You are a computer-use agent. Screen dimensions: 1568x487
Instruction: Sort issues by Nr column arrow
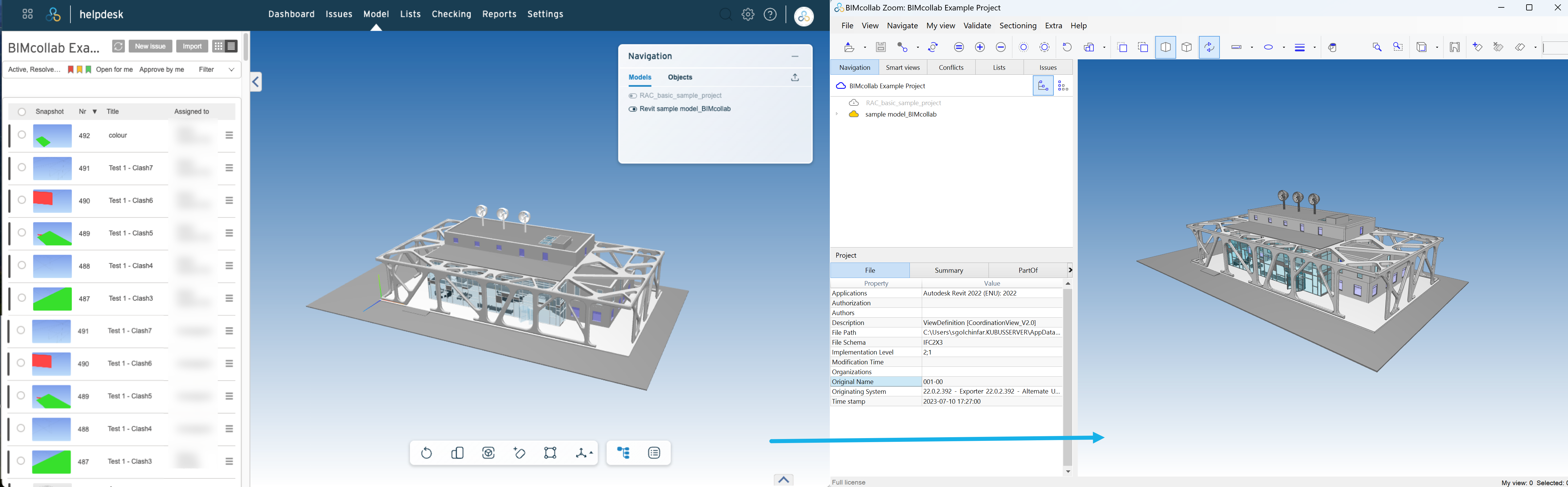tap(94, 112)
